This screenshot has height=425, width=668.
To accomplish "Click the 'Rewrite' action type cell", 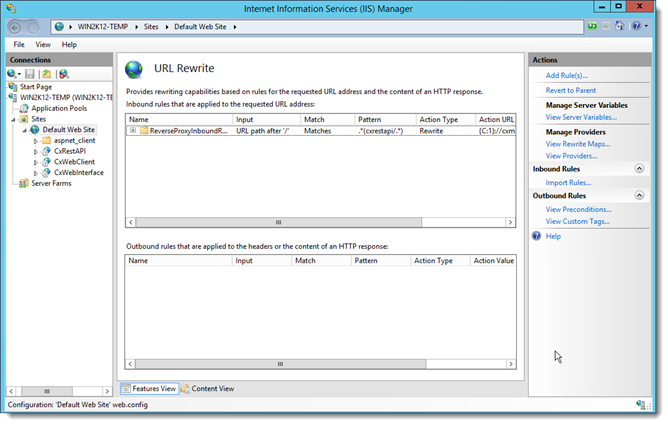I will tap(431, 131).
